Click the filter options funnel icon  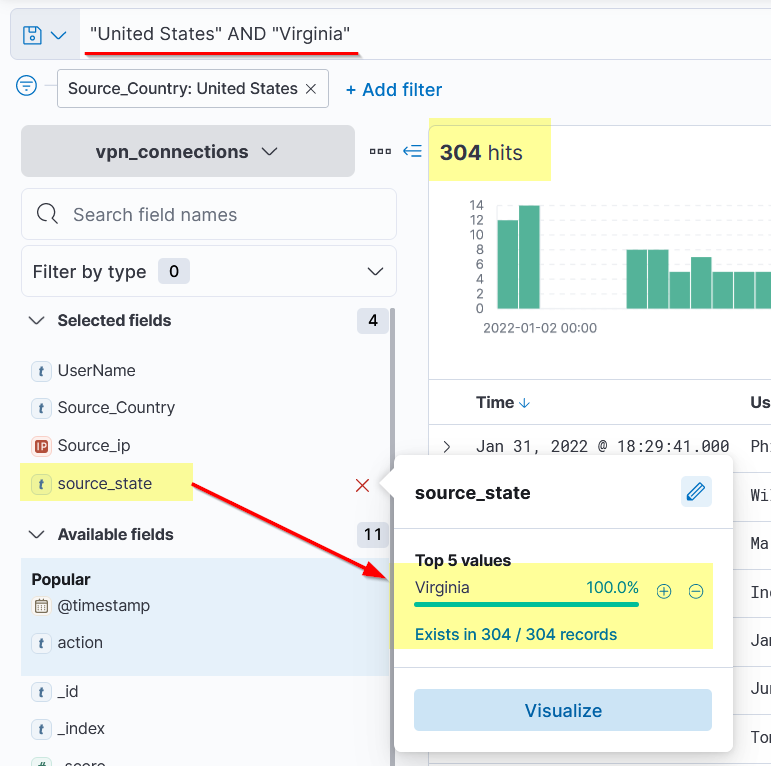[27, 87]
